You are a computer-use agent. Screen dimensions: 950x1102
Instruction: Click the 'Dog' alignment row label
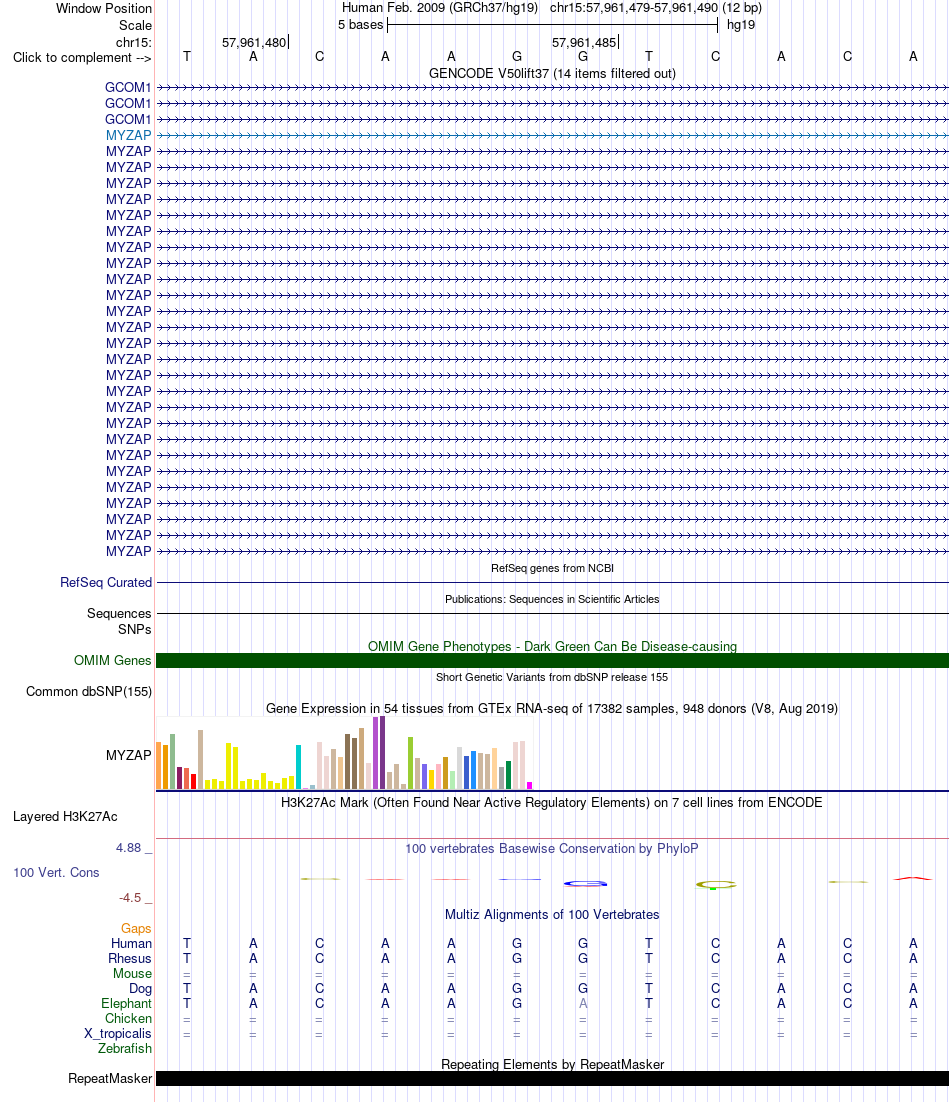click(141, 989)
